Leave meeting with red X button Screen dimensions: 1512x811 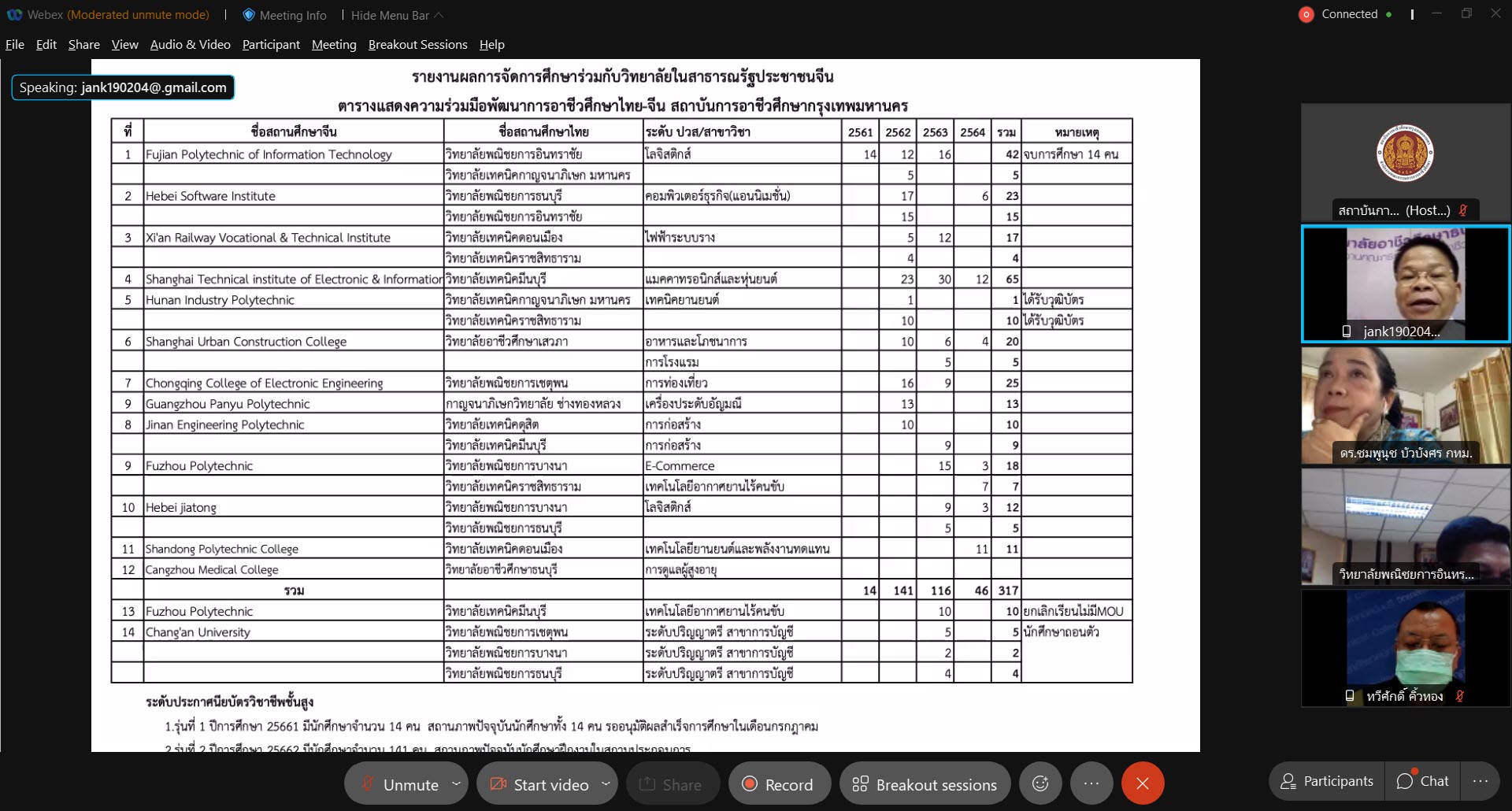1143,783
